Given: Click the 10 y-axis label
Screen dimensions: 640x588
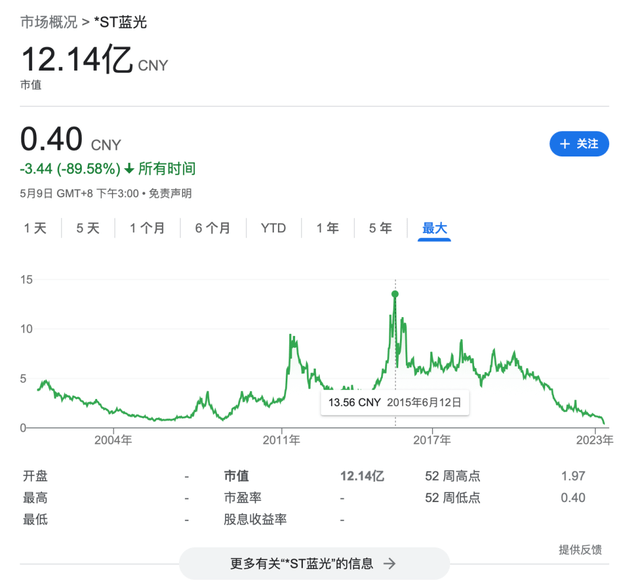Looking at the screenshot, I should tap(27, 329).
